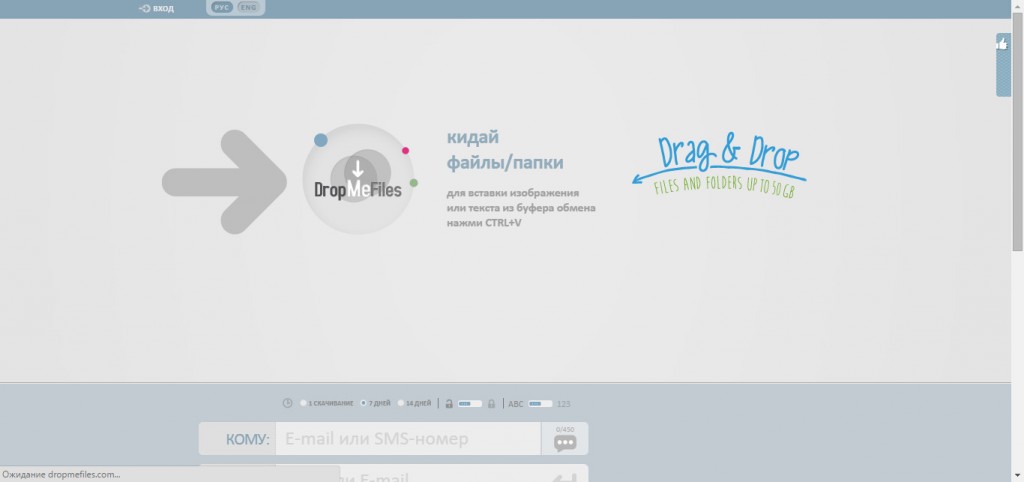Click the clock storage-time icon
Image resolution: width=1024 pixels, height=482 pixels.
click(287, 403)
